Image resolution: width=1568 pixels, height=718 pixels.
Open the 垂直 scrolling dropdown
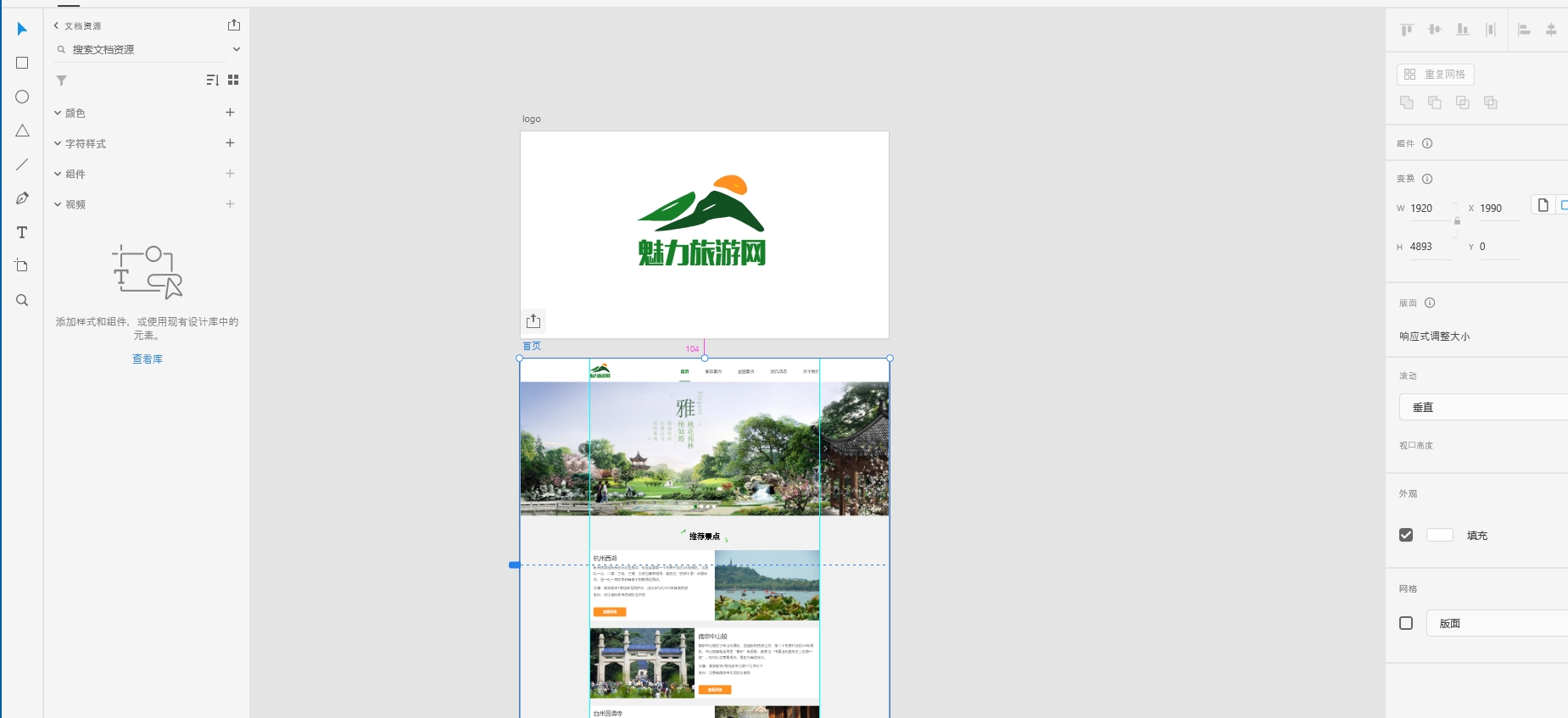1483,407
